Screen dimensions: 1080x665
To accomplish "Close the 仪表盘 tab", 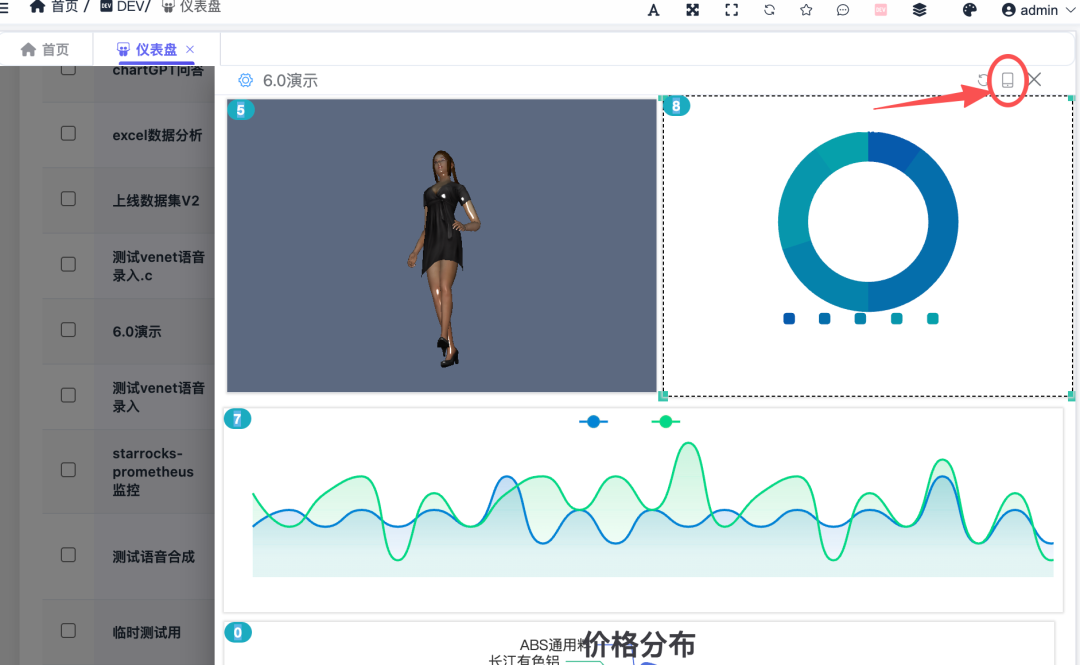I will tap(190, 49).
